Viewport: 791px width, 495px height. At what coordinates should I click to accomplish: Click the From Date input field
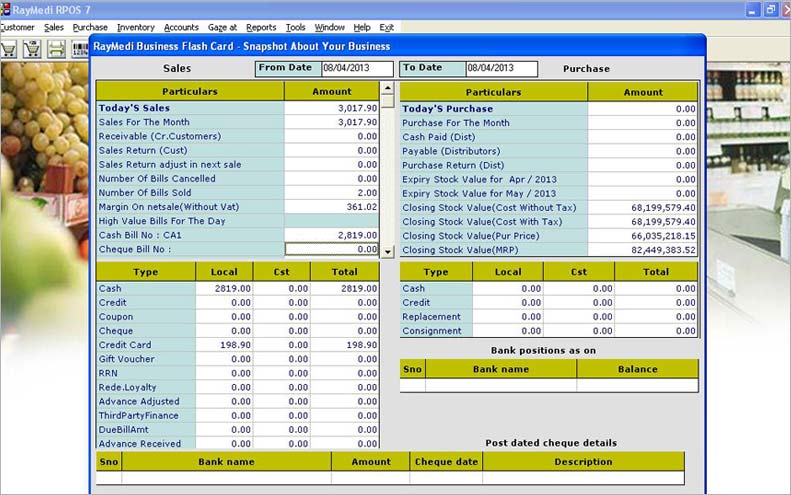pyautogui.click(x=356, y=68)
